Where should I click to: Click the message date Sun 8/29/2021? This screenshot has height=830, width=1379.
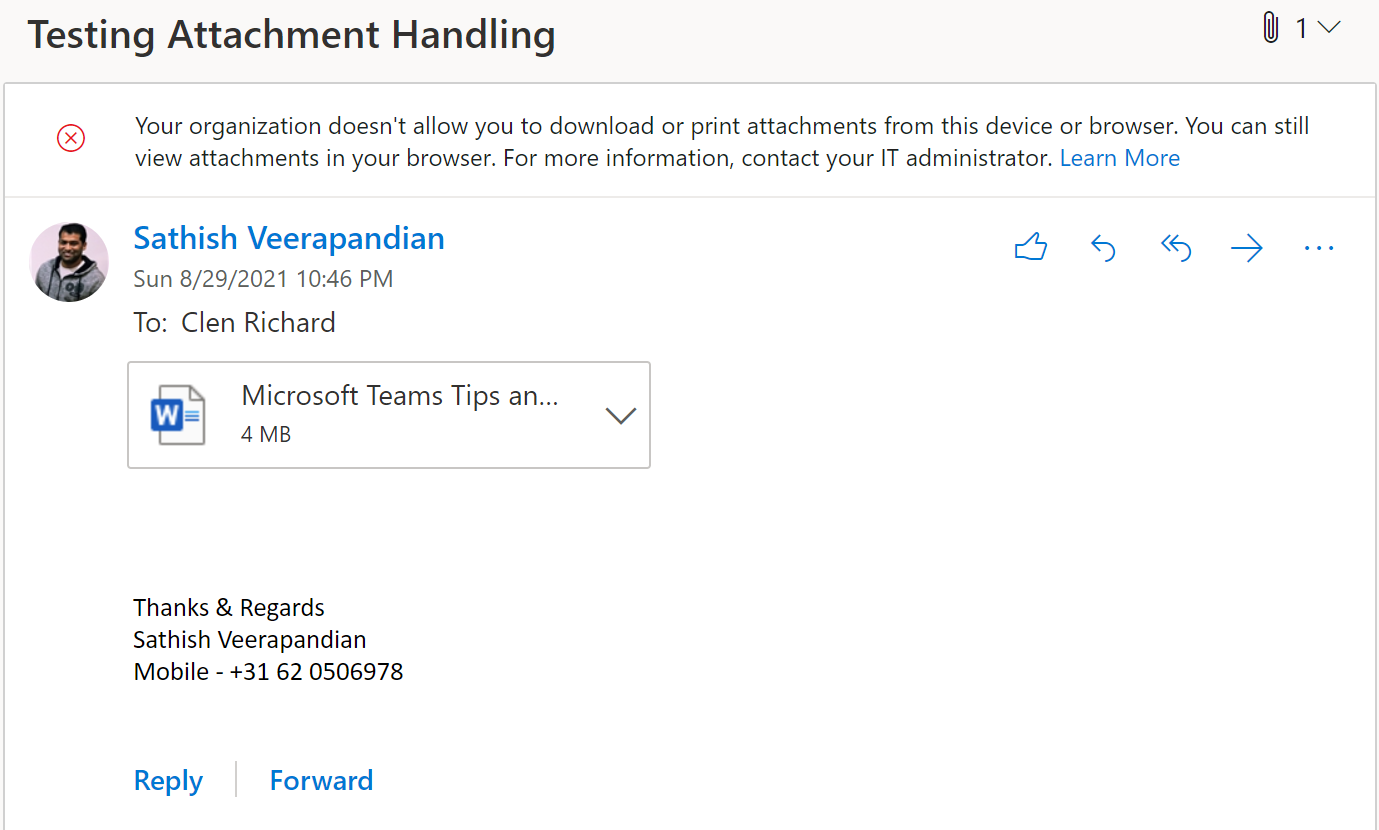(263, 279)
